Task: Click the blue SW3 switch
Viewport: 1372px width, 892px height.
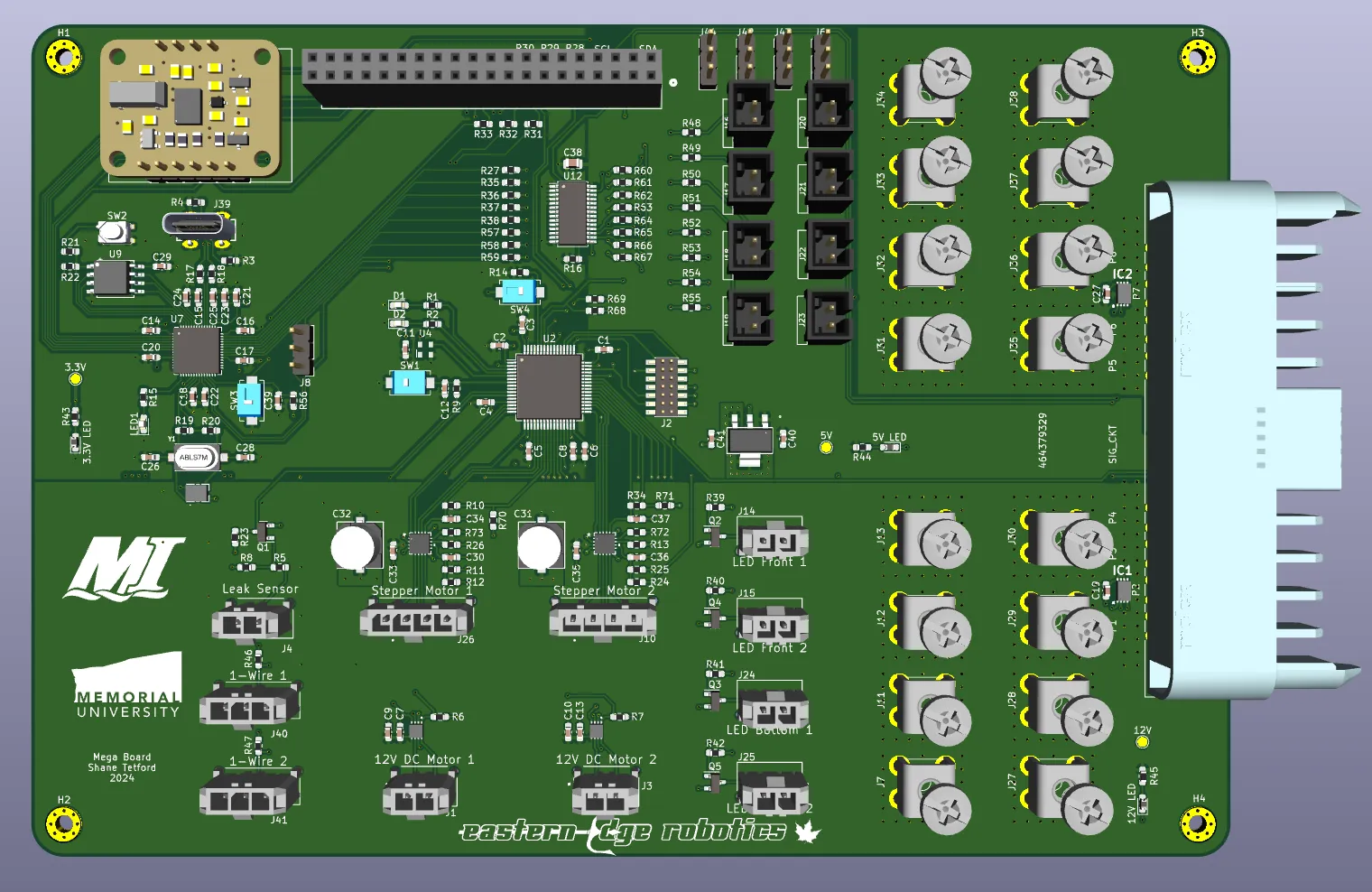Action: click(249, 398)
